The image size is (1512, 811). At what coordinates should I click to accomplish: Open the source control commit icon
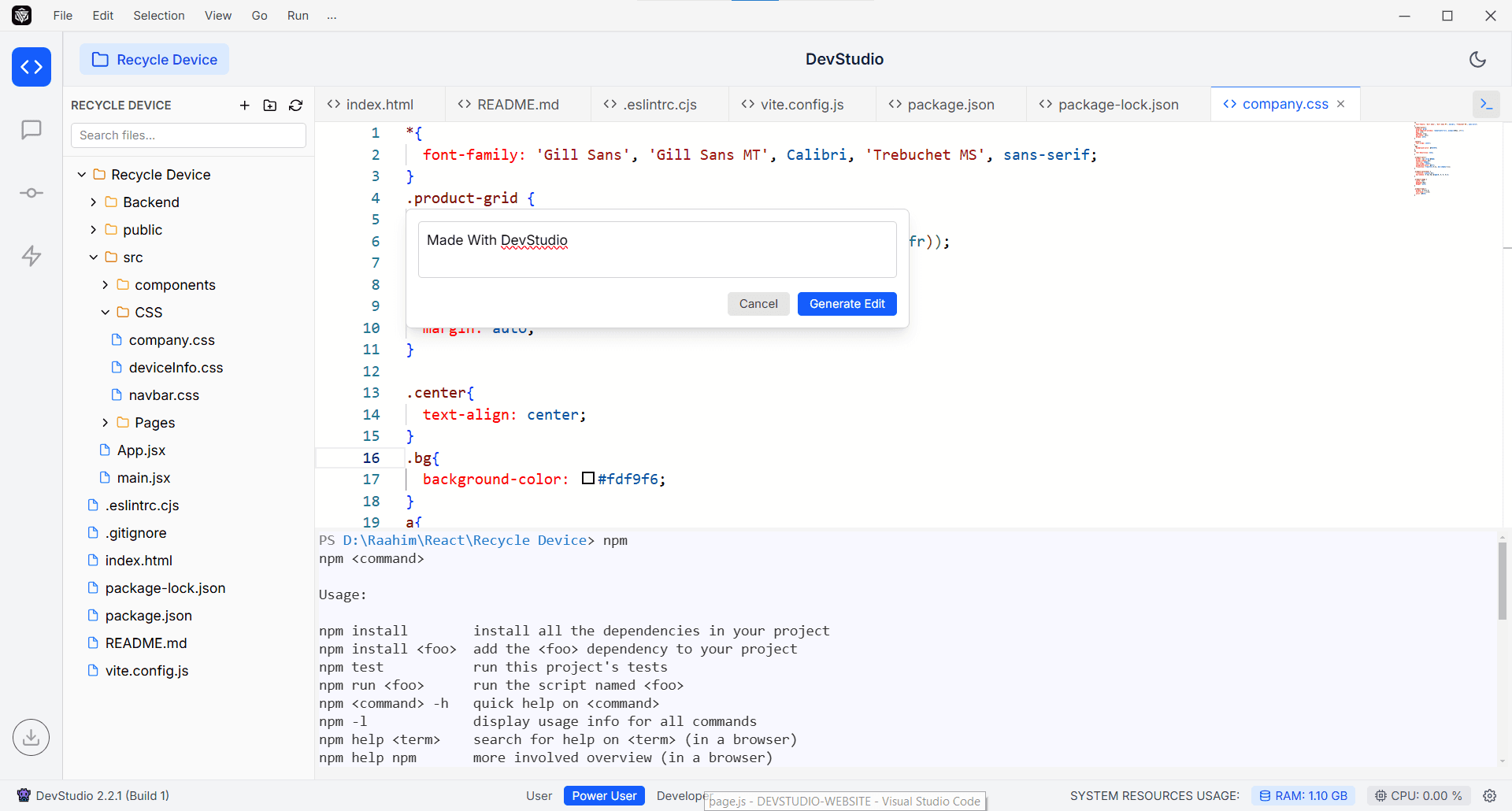tap(31, 193)
